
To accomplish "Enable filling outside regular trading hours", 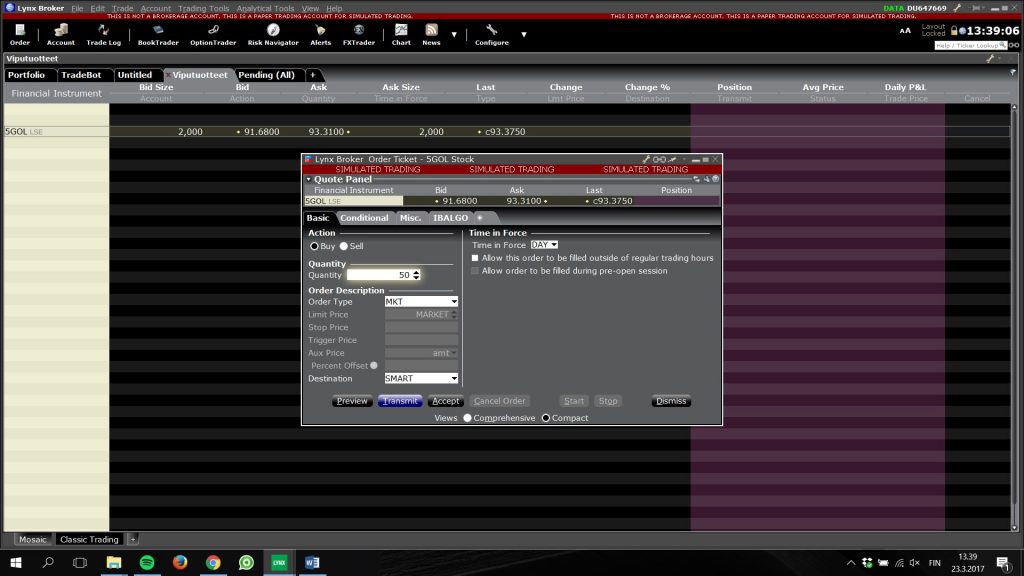I will point(475,258).
